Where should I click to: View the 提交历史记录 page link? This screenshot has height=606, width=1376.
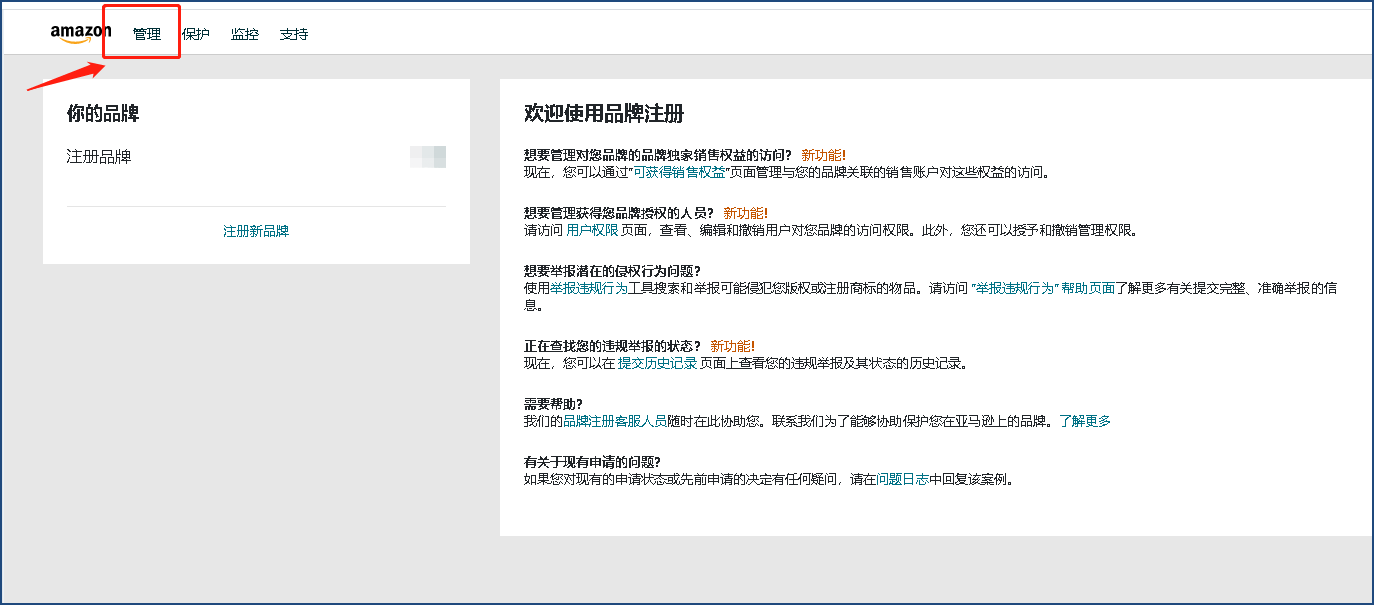(657, 363)
